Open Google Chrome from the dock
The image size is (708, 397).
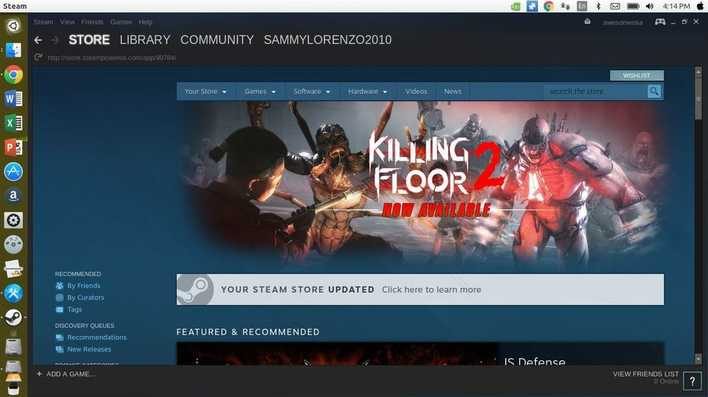[13, 75]
